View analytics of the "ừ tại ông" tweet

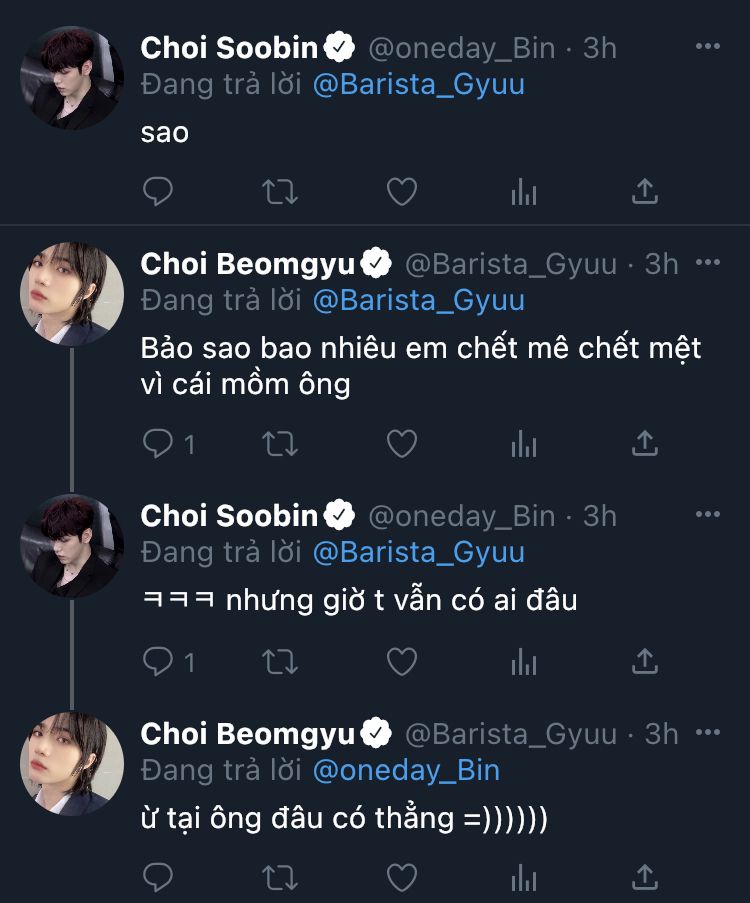524,879
